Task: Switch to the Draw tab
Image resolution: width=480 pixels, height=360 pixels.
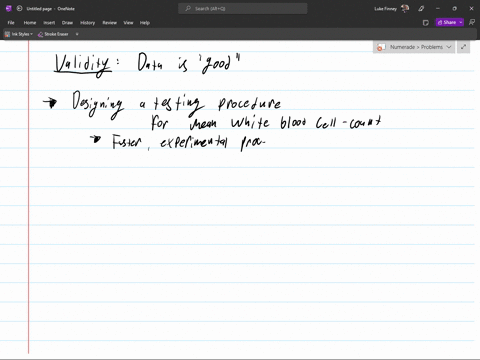Action: 67,23
